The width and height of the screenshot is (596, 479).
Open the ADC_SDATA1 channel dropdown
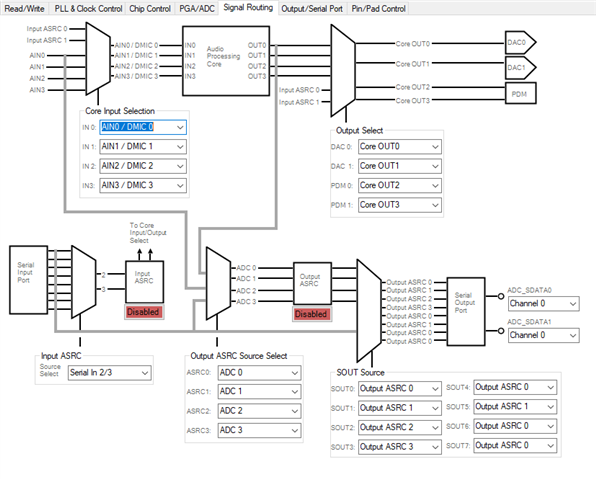[544, 335]
